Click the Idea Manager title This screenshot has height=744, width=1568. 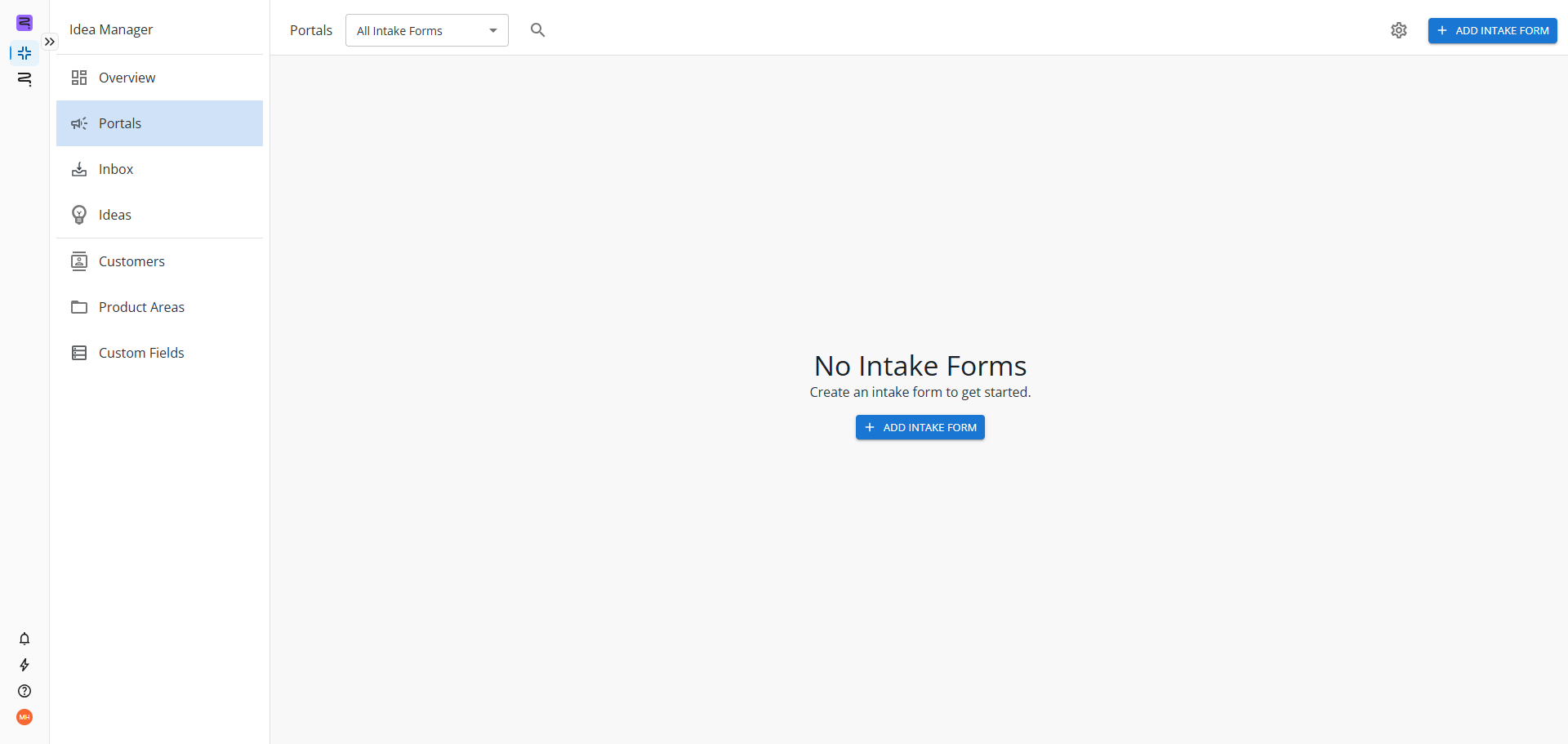[111, 29]
